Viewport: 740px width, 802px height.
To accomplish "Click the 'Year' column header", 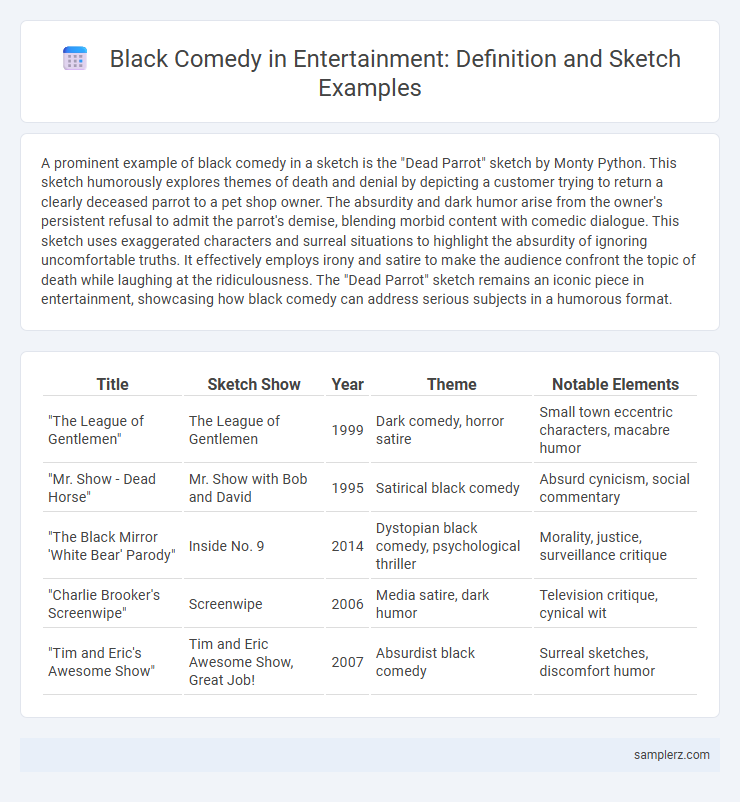I will coord(347,384).
